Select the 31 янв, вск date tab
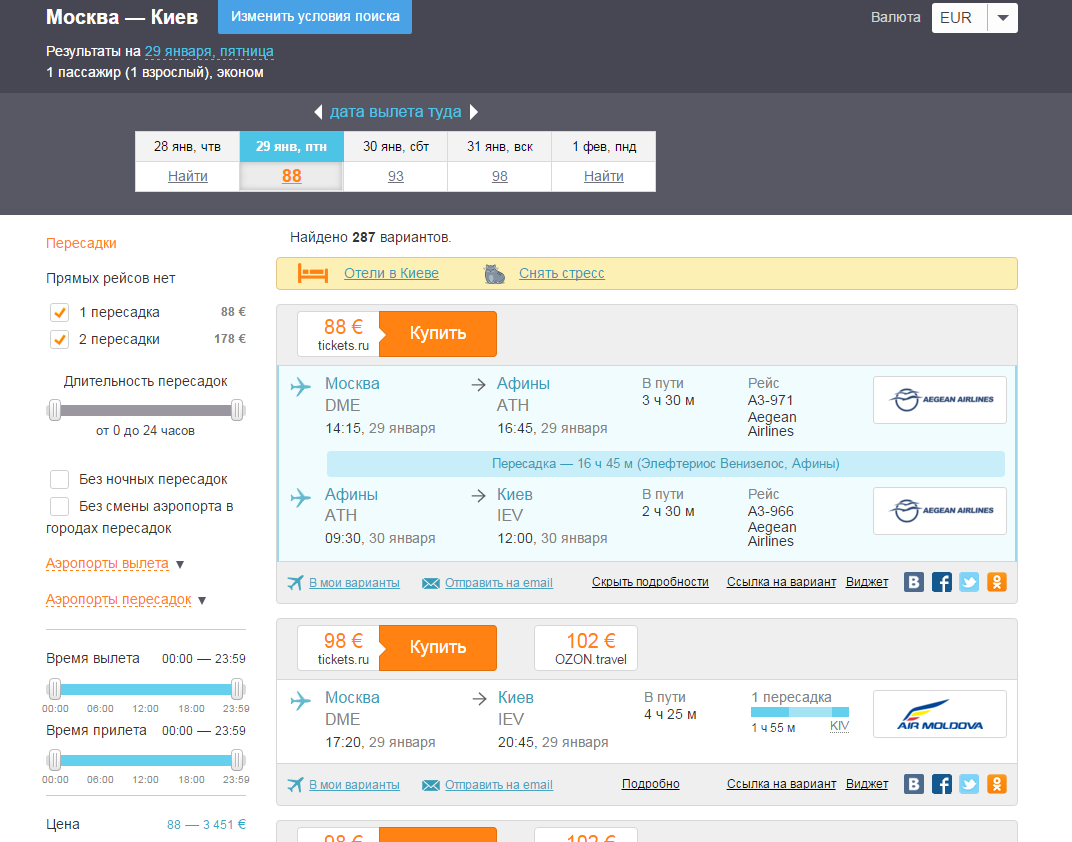This screenshot has height=842, width=1072. point(500,147)
